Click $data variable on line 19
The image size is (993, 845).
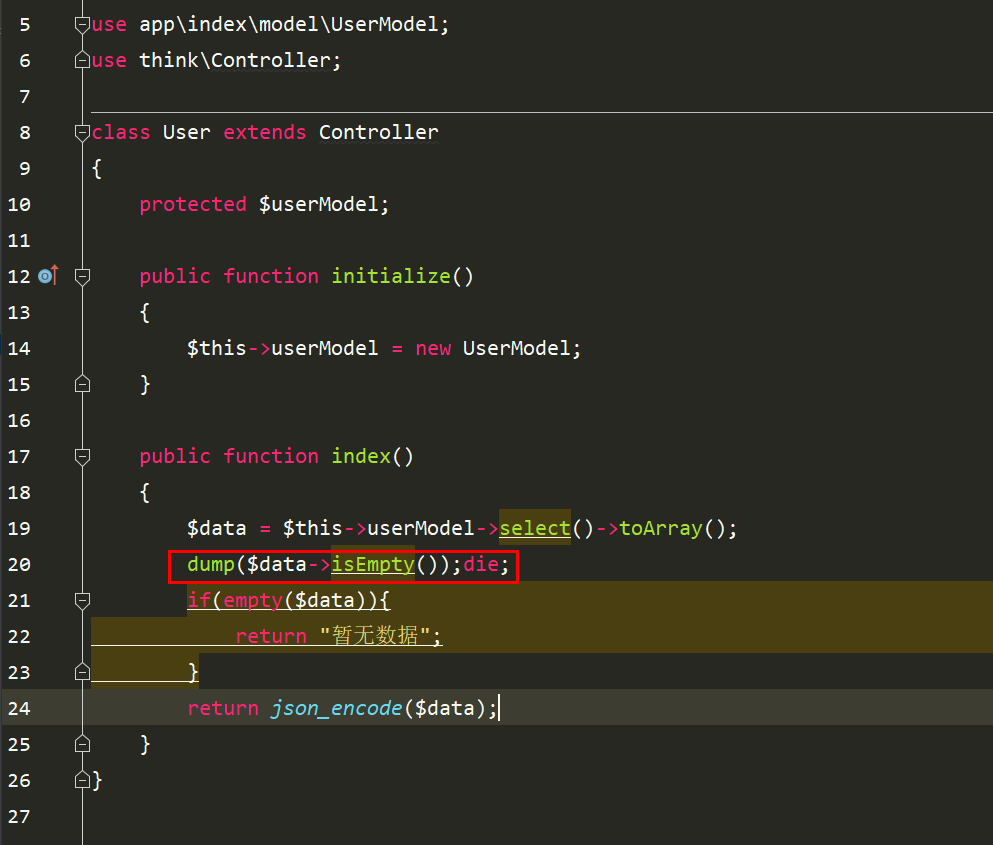(x=217, y=528)
